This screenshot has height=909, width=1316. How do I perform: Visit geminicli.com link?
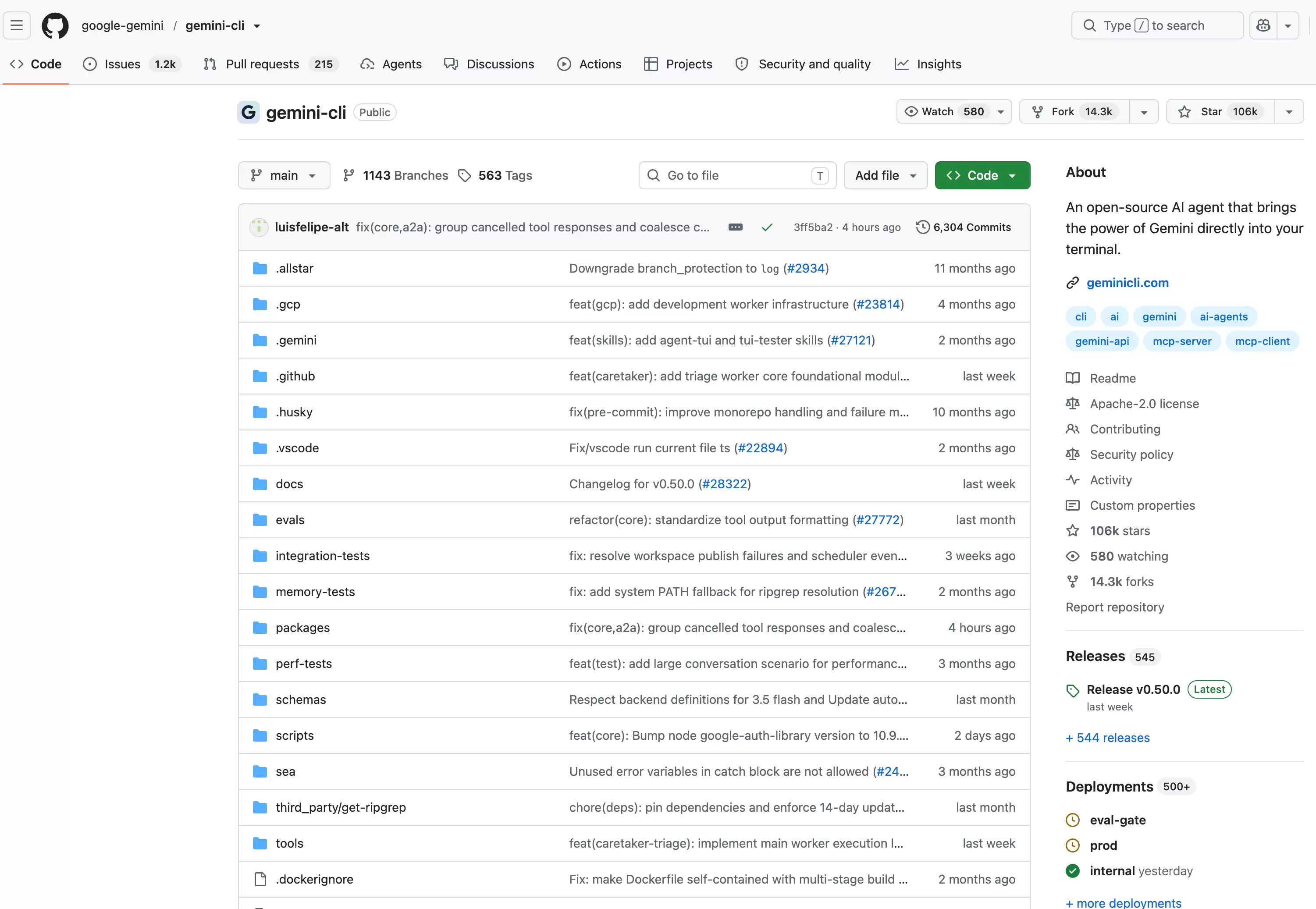(1127, 283)
